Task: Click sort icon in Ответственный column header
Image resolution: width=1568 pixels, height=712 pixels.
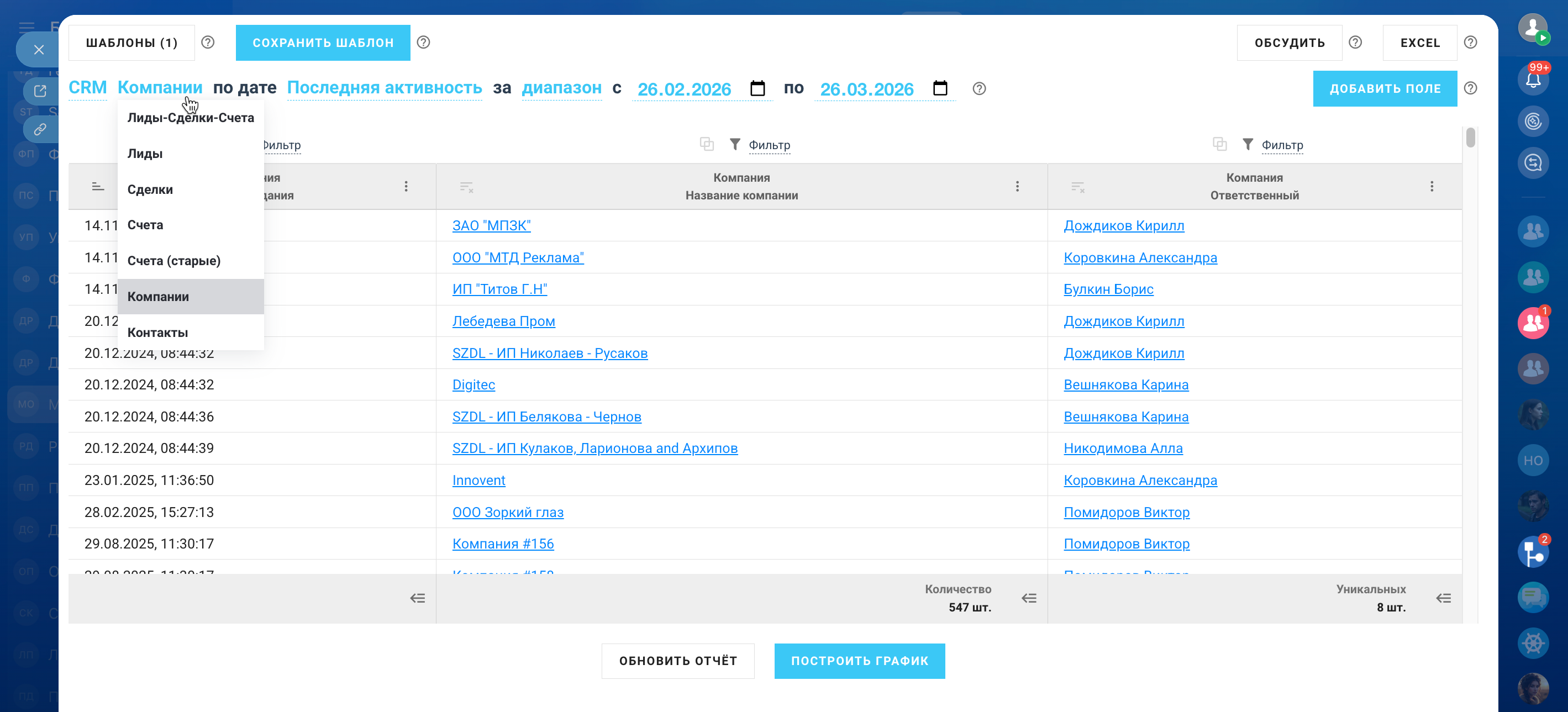Action: (1077, 187)
